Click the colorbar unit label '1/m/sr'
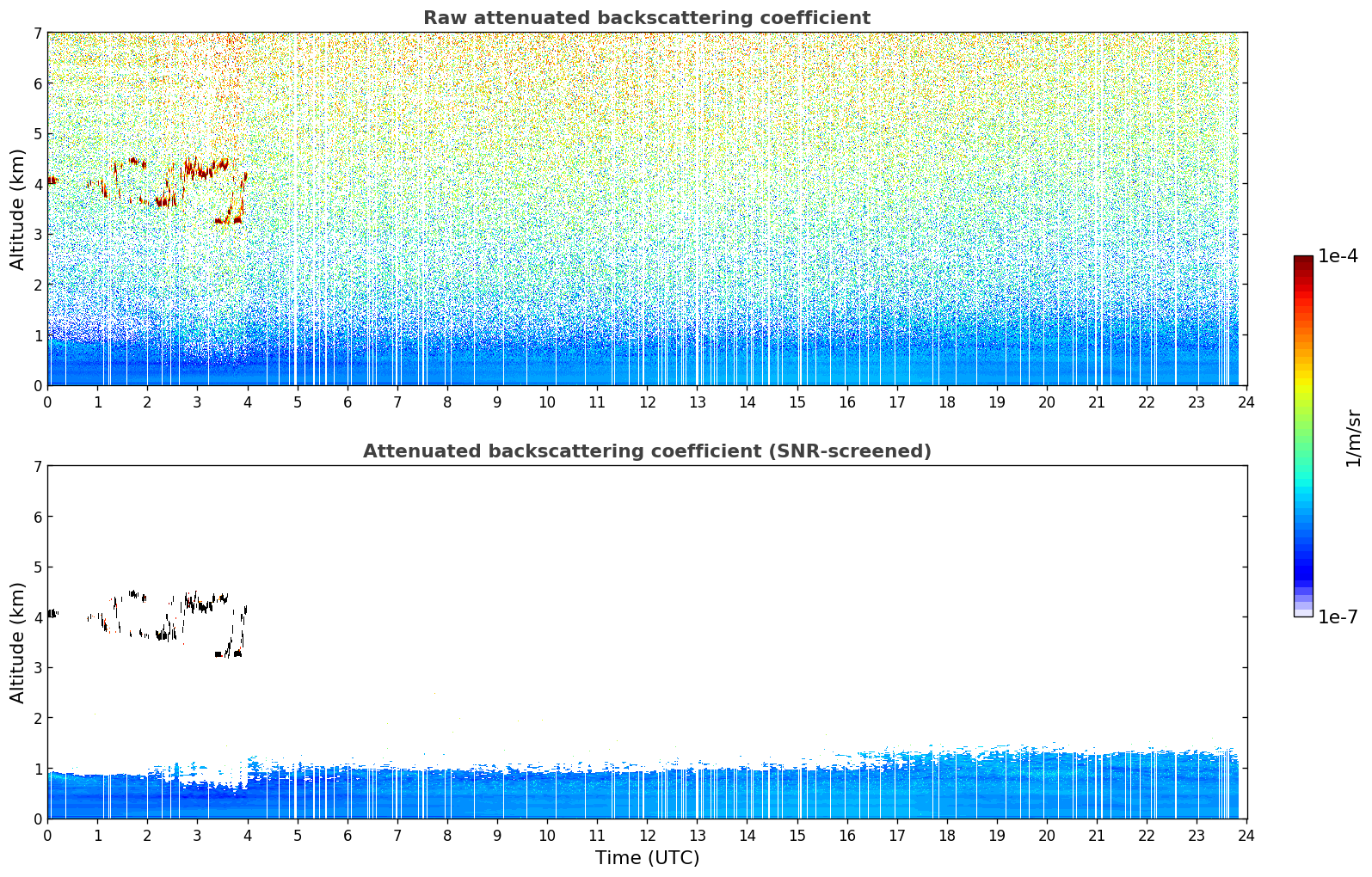1372x877 pixels. (x=1353, y=438)
